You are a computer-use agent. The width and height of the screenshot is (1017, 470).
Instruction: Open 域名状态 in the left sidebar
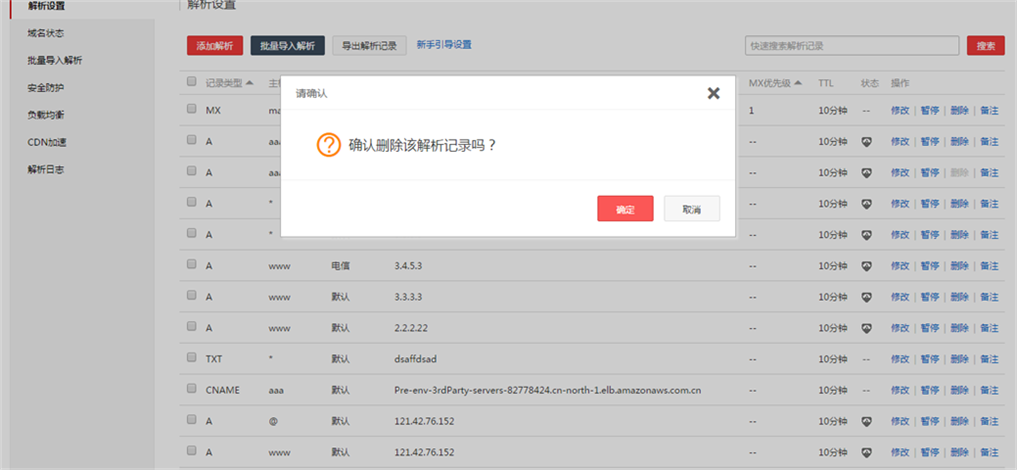coord(46,34)
